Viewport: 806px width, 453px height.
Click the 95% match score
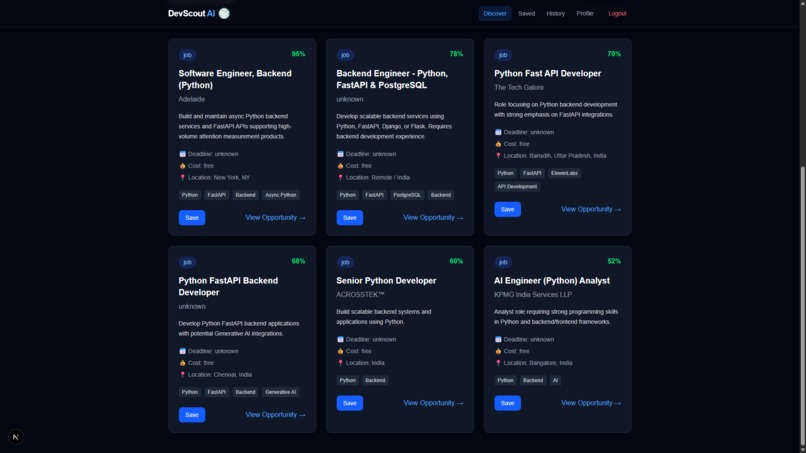click(x=298, y=54)
